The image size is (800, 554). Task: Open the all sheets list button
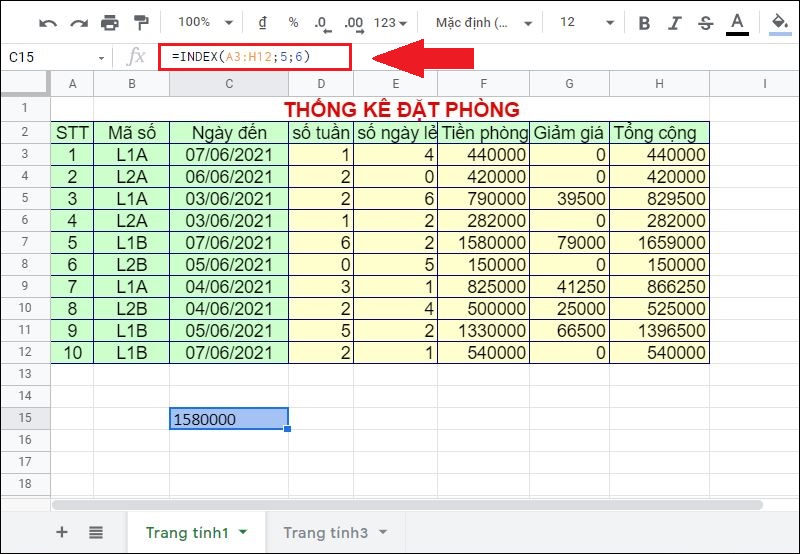[x=96, y=532]
